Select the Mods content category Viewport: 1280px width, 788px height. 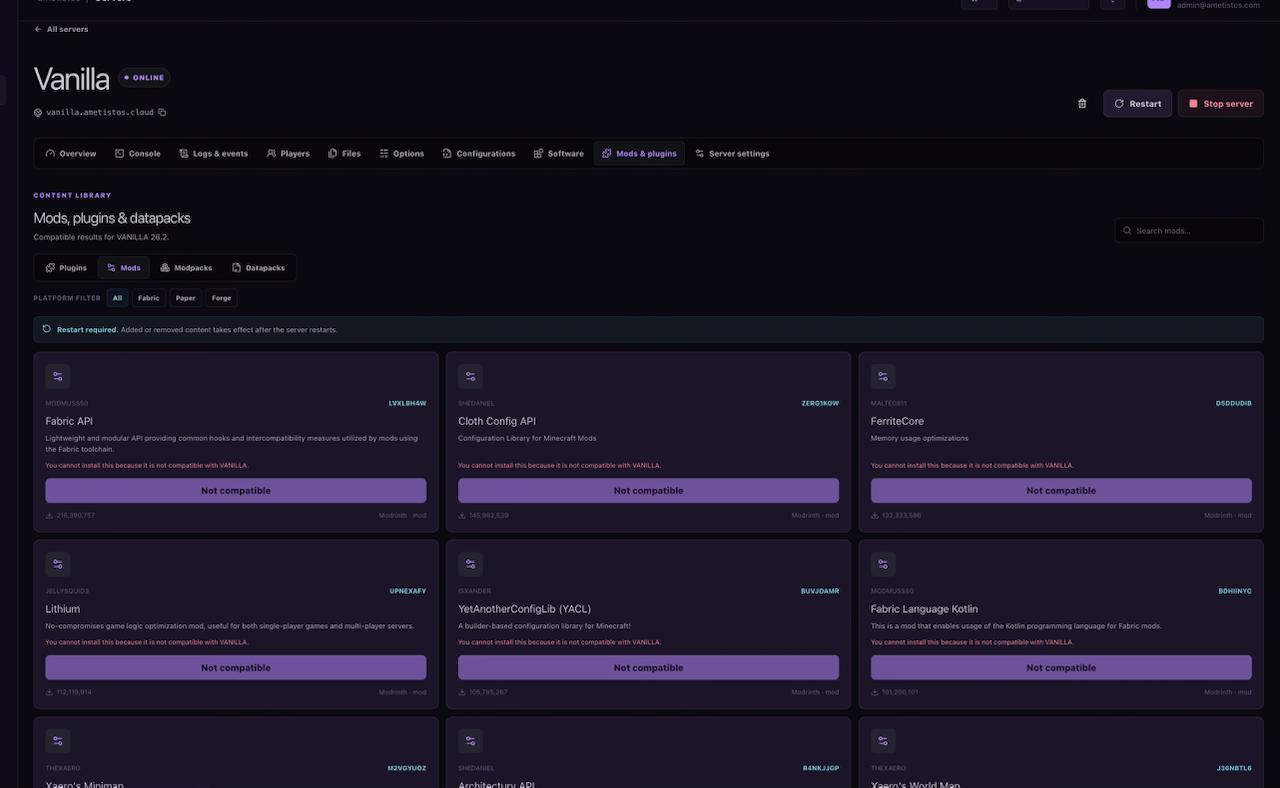124,268
